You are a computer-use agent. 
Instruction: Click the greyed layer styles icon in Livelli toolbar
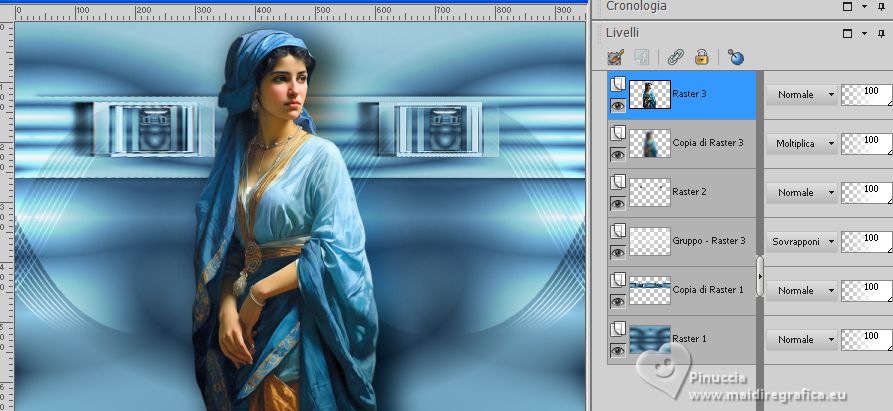642,57
